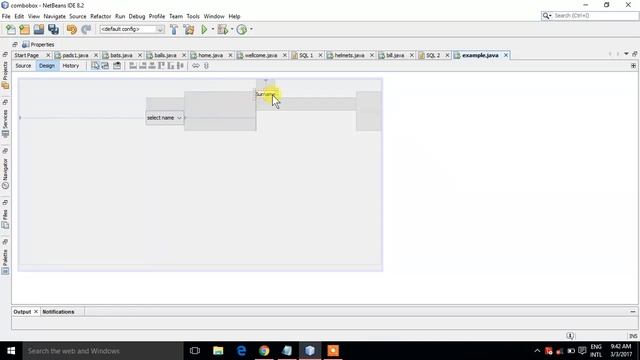
Task: Click the Debug Project toolbar icon
Action: coord(222,29)
